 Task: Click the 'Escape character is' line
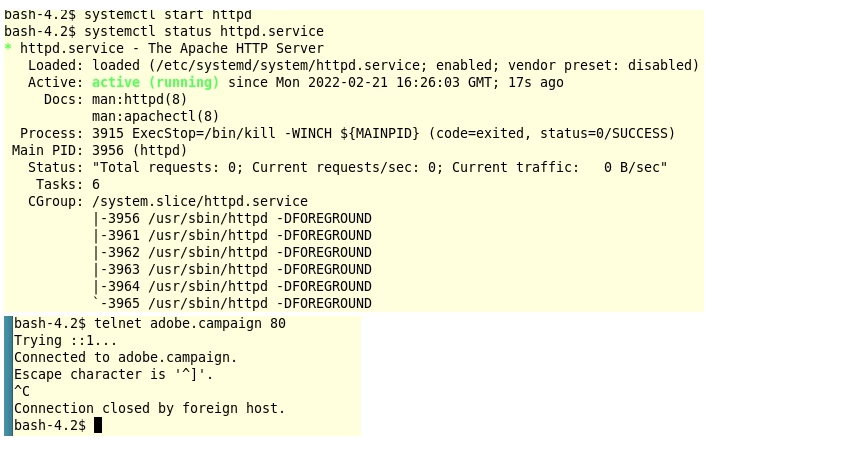[114, 375]
